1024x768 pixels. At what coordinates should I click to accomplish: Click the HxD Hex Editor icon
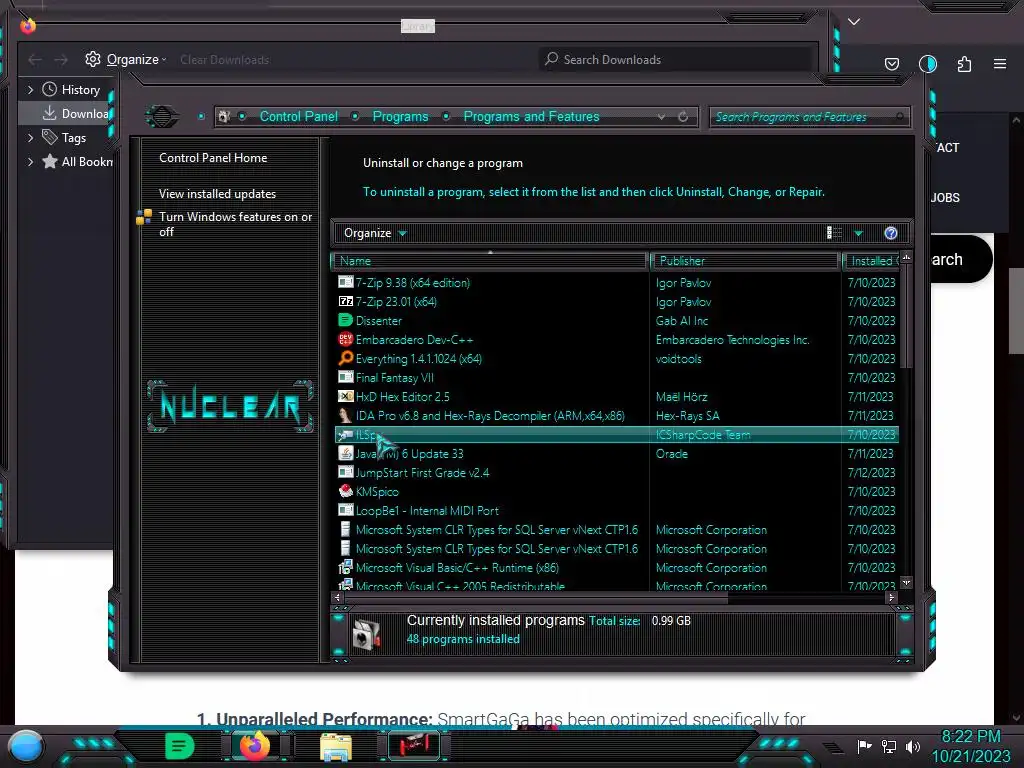pos(345,396)
